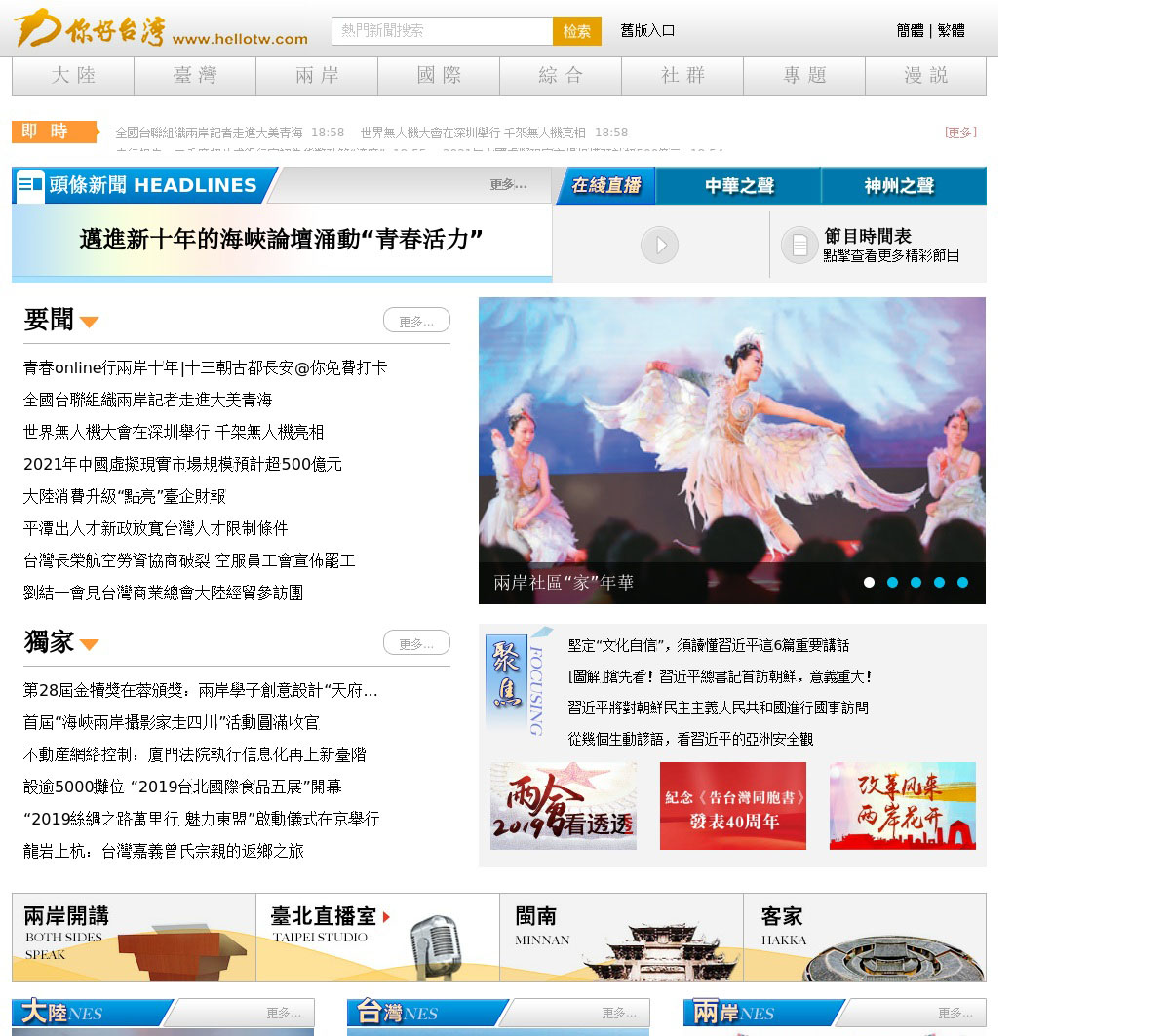
Task: Switch to 簡體 characters
Action: pos(910,31)
